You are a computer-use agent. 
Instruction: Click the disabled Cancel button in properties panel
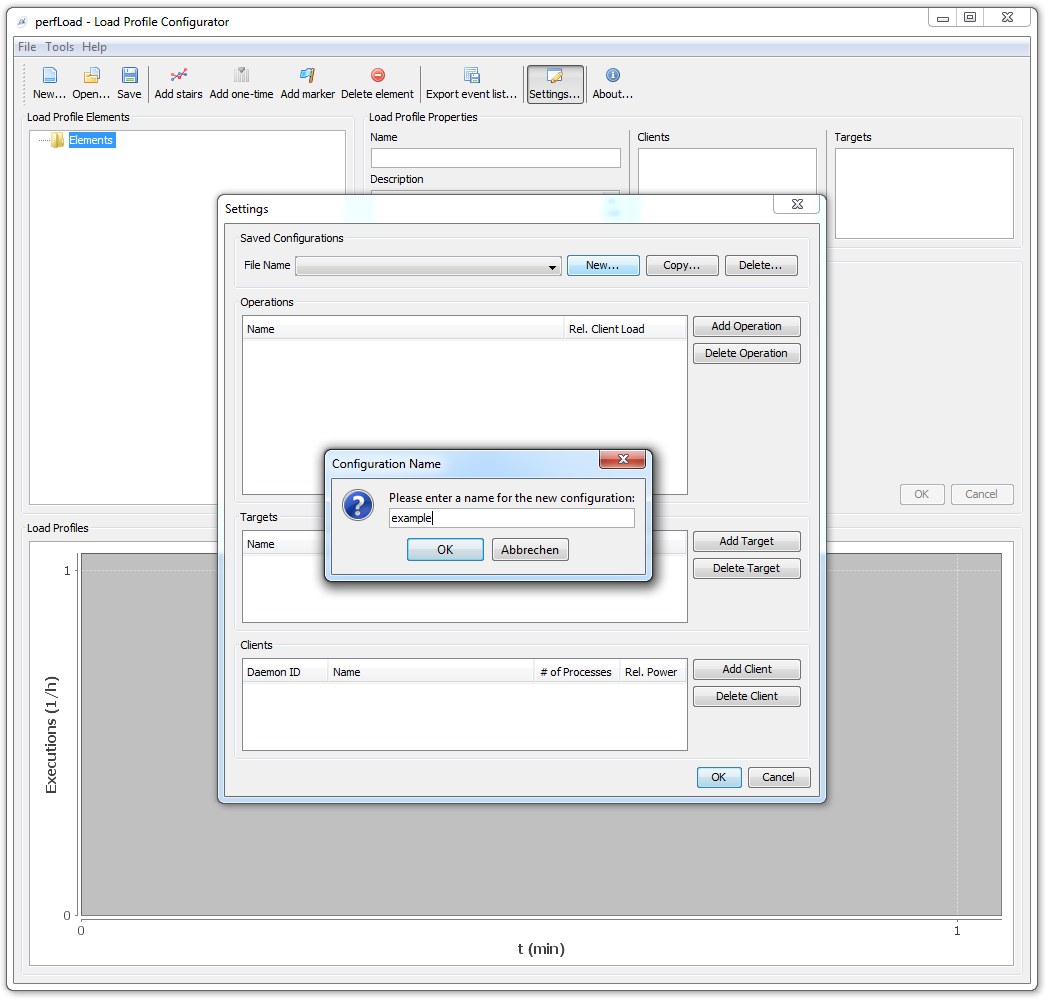point(982,495)
